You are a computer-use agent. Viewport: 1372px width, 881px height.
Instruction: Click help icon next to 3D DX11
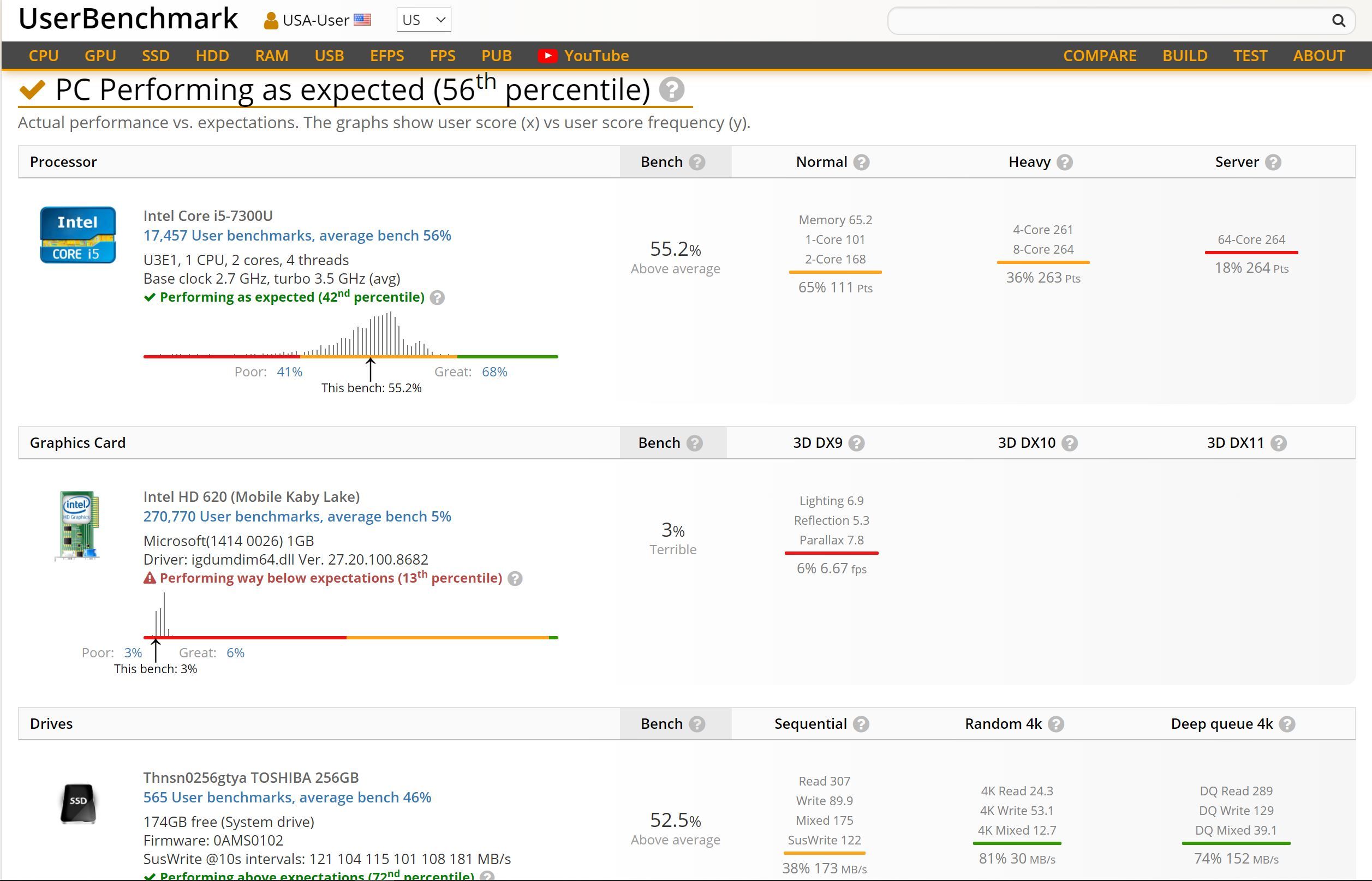pyautogui.click(x=1279, y=443)
